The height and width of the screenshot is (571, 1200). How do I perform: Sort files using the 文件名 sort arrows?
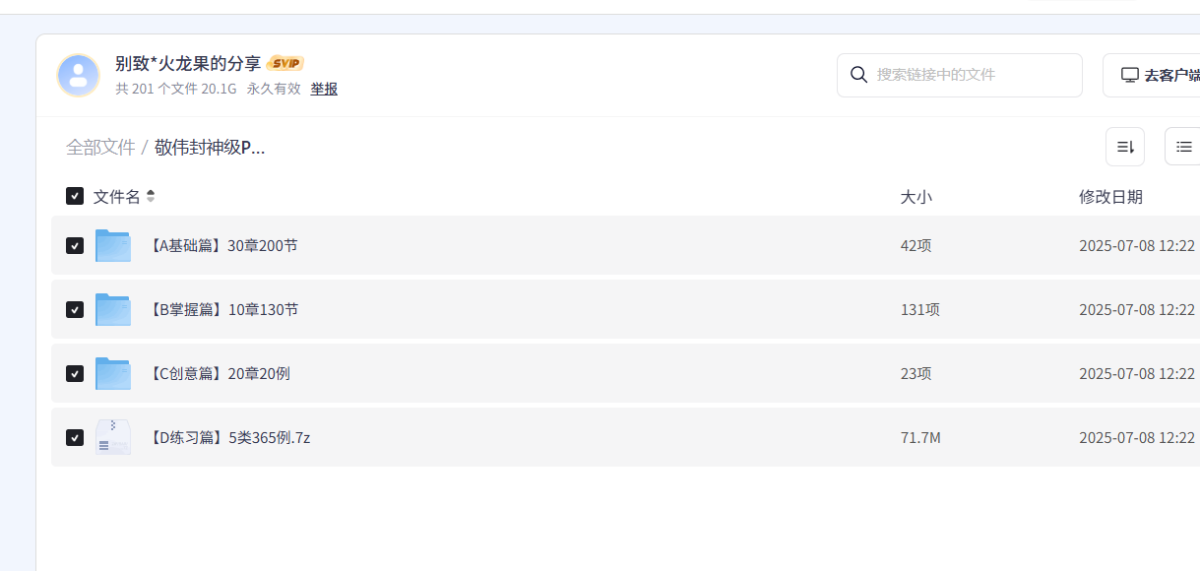[x=151, y=196]
